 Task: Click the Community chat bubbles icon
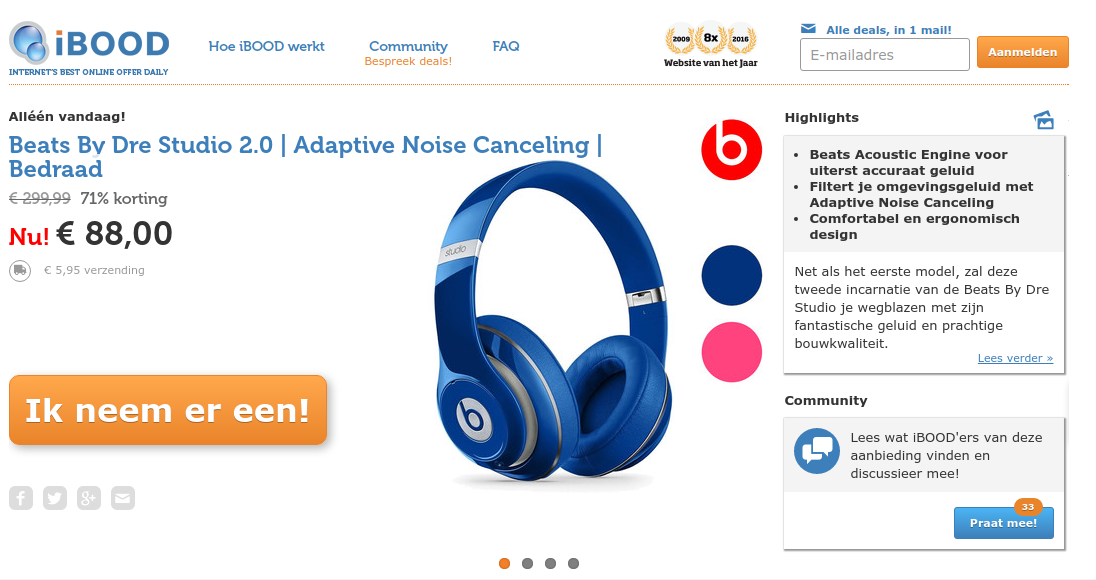pos(816,451)
